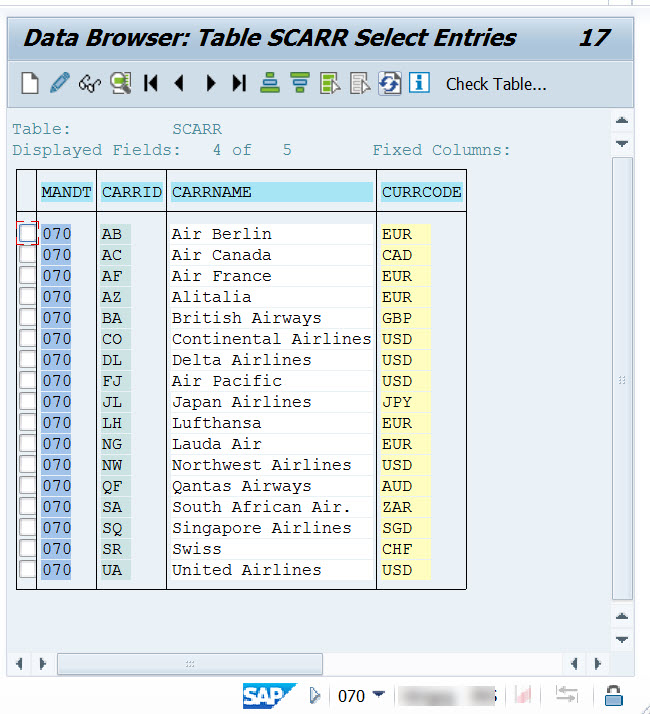Go to the next entry
This screenshot has height=714, width=650.
pos(210,84)
